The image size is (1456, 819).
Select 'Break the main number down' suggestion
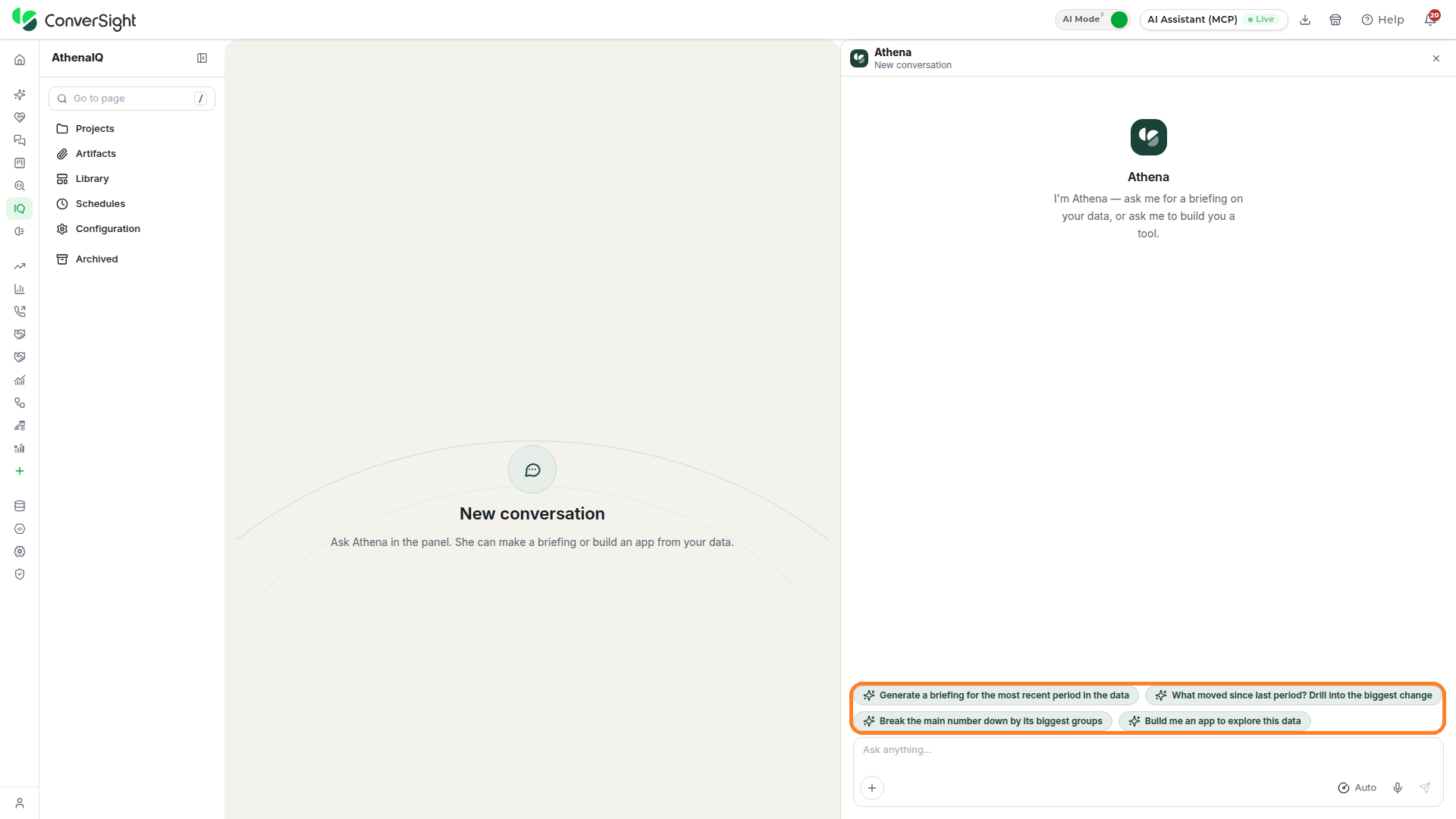(x=983, y=721)
